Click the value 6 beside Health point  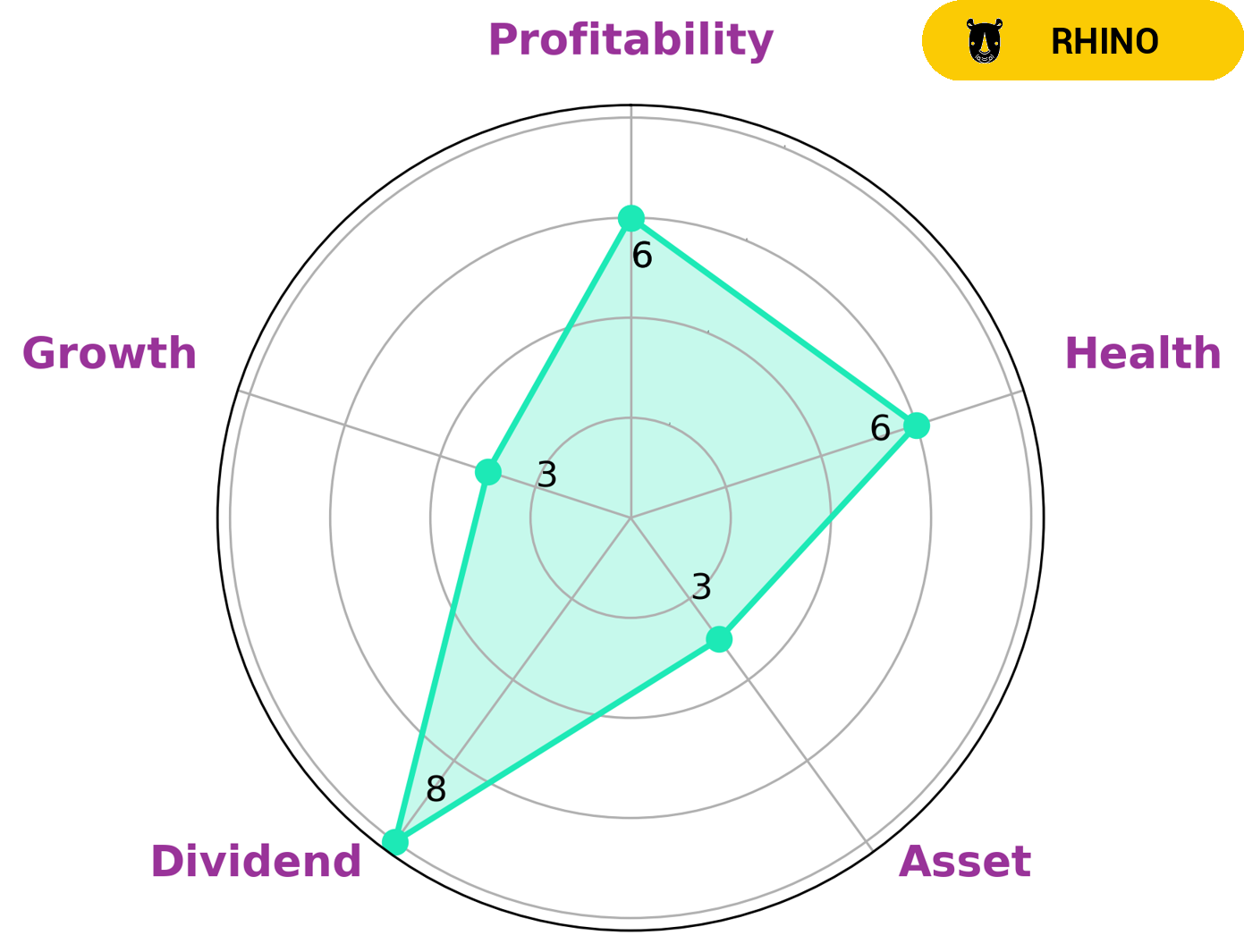(880, 429)
